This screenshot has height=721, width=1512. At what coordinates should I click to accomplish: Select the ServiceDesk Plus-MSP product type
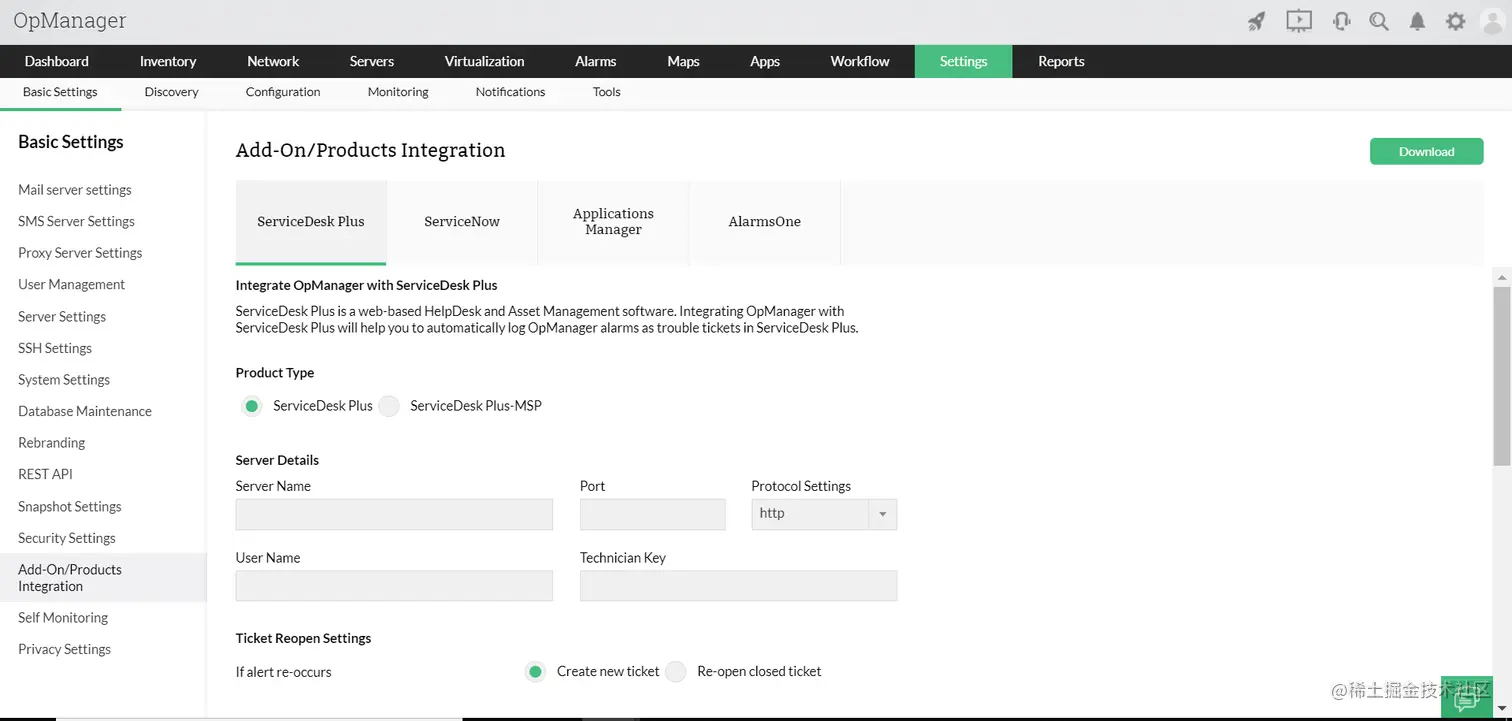pyautogui.click(x=389, y=406)
